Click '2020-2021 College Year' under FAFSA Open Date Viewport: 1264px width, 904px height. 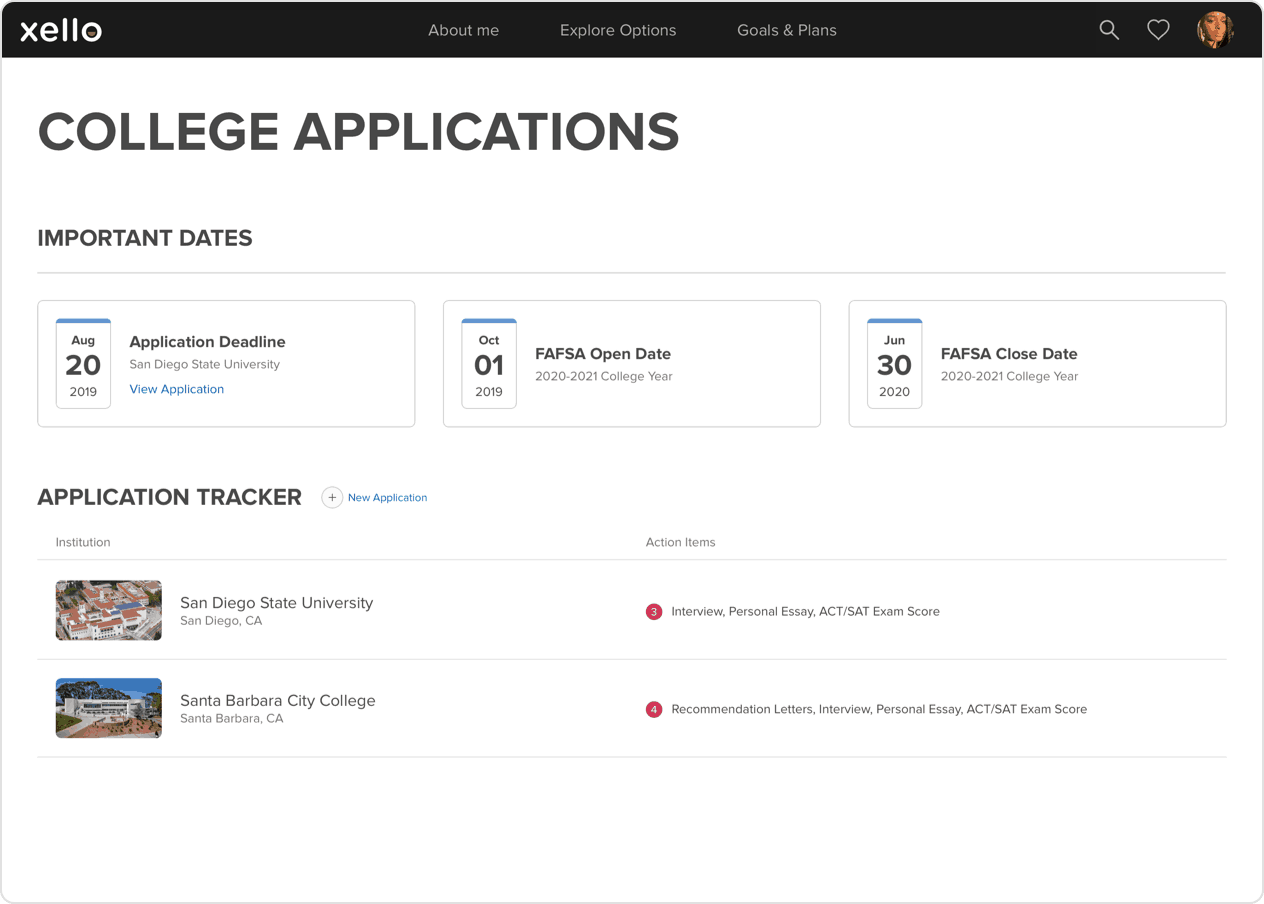604,376
